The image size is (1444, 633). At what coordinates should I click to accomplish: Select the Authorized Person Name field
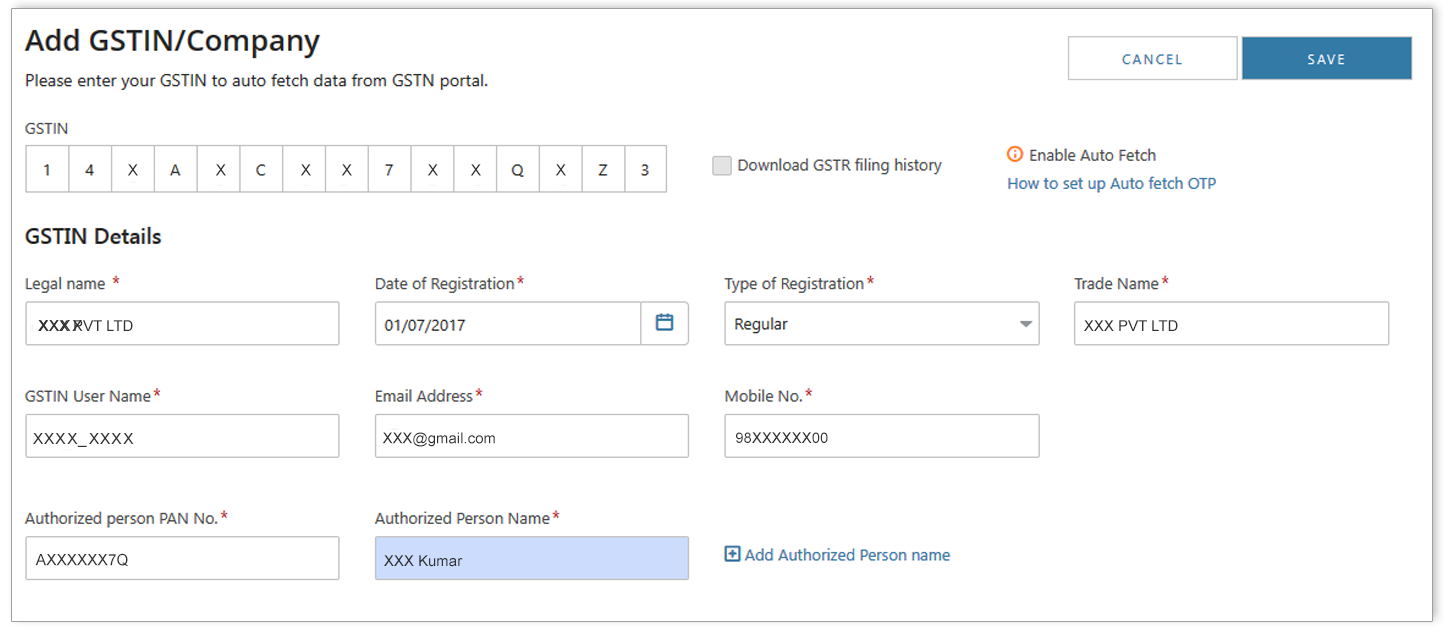point(531,559)
